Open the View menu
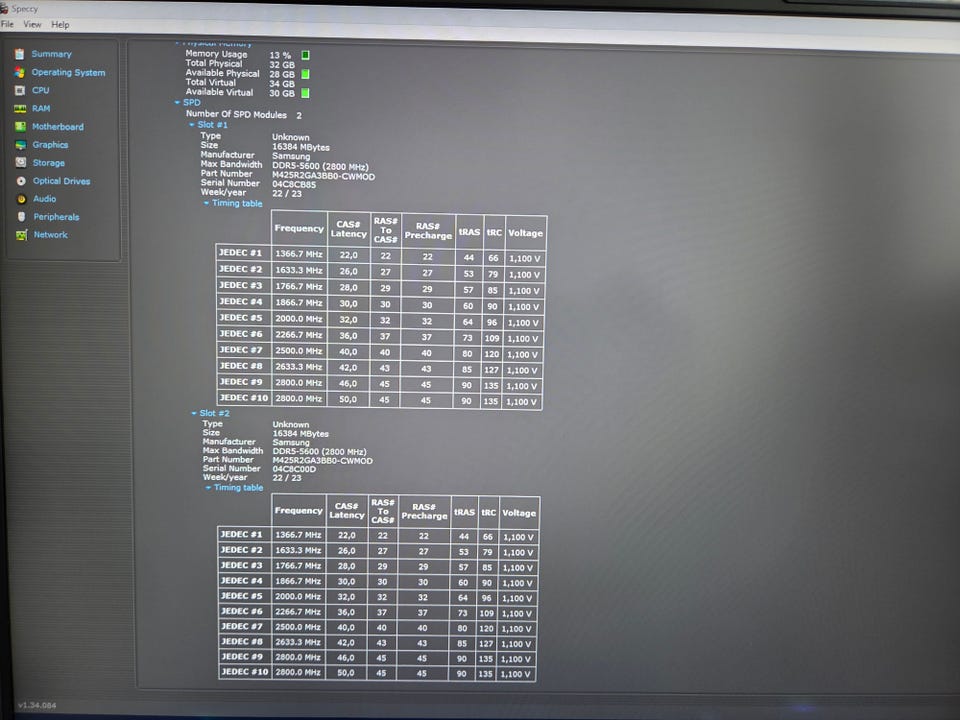 [32, 24]
